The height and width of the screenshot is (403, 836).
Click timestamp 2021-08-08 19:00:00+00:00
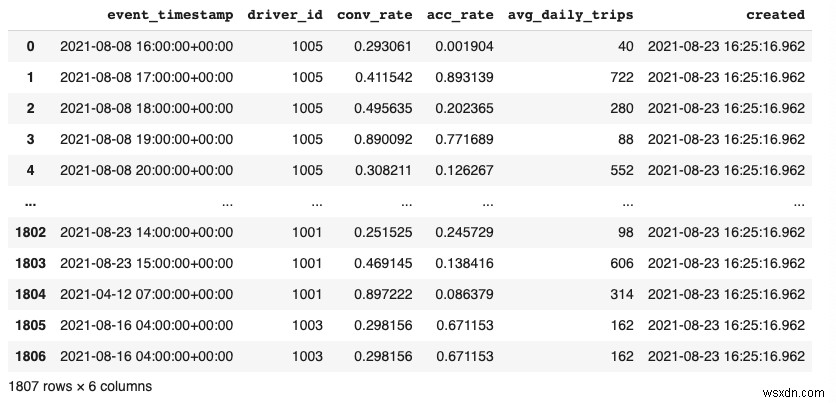coord(147,139)
